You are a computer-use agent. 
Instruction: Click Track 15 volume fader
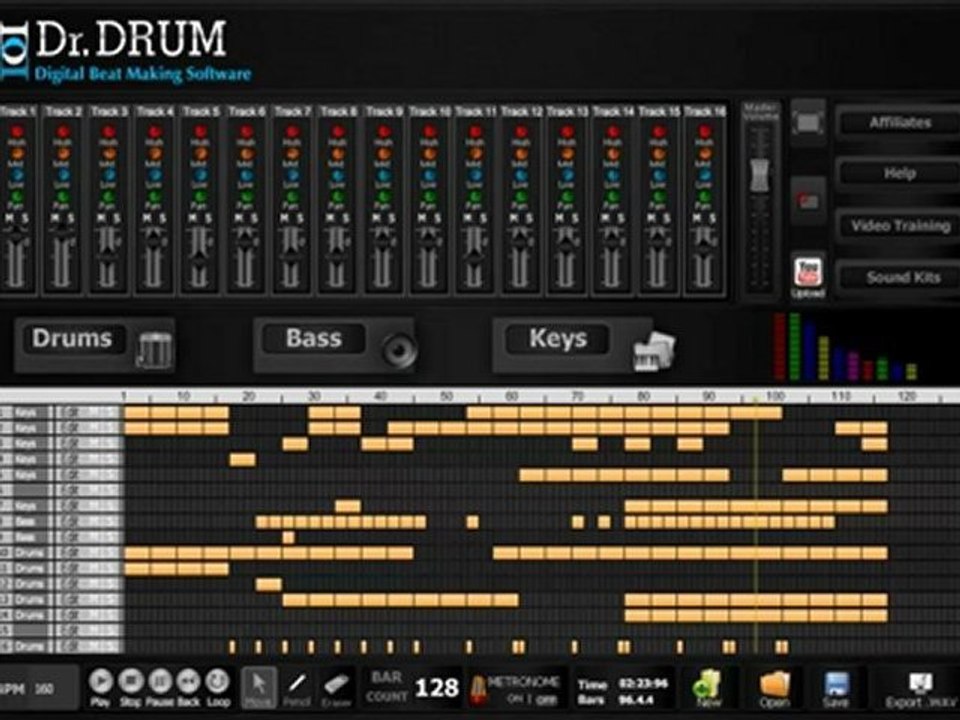(658, 240)
